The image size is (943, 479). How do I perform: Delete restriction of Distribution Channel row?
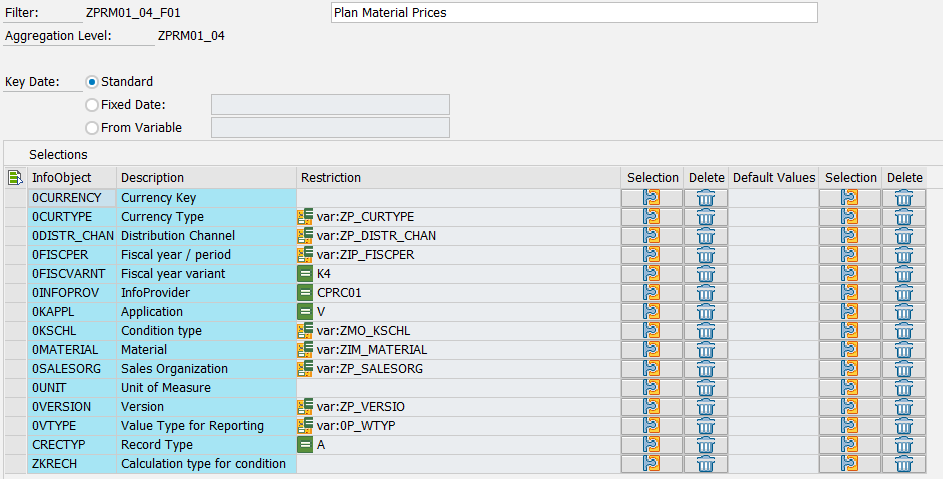[x=706, y=235]
